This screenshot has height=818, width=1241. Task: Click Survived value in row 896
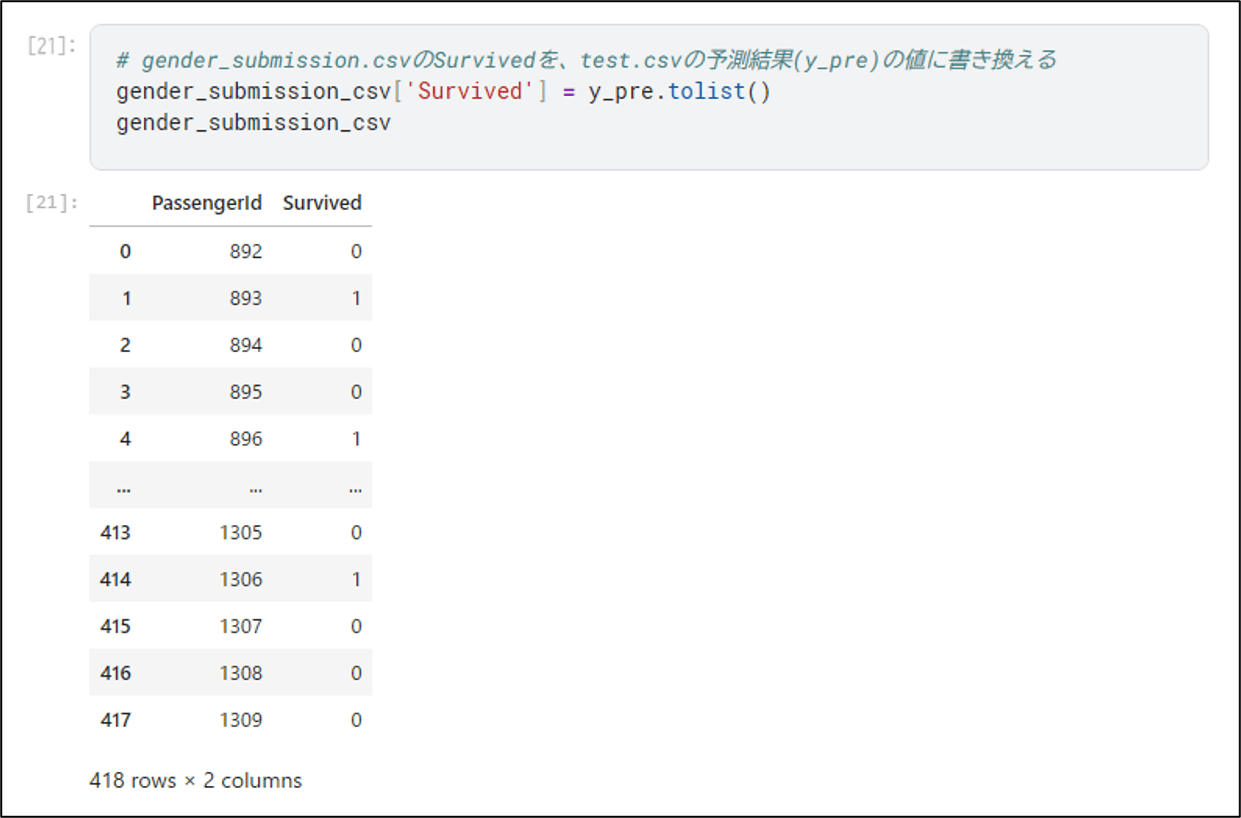(x=356, y=439)
